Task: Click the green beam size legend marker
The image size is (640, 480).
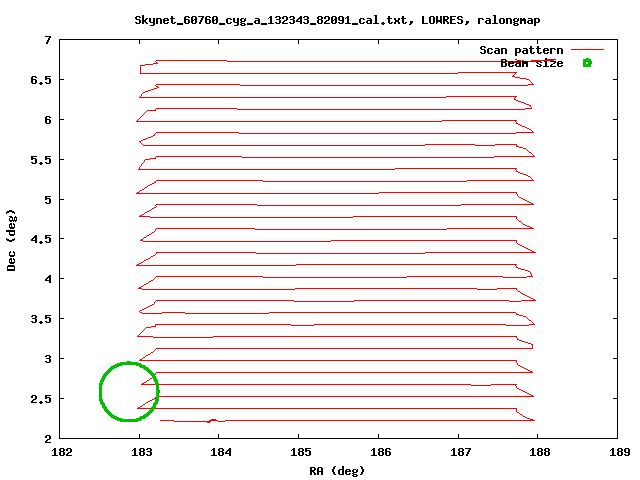Action: 587,63
